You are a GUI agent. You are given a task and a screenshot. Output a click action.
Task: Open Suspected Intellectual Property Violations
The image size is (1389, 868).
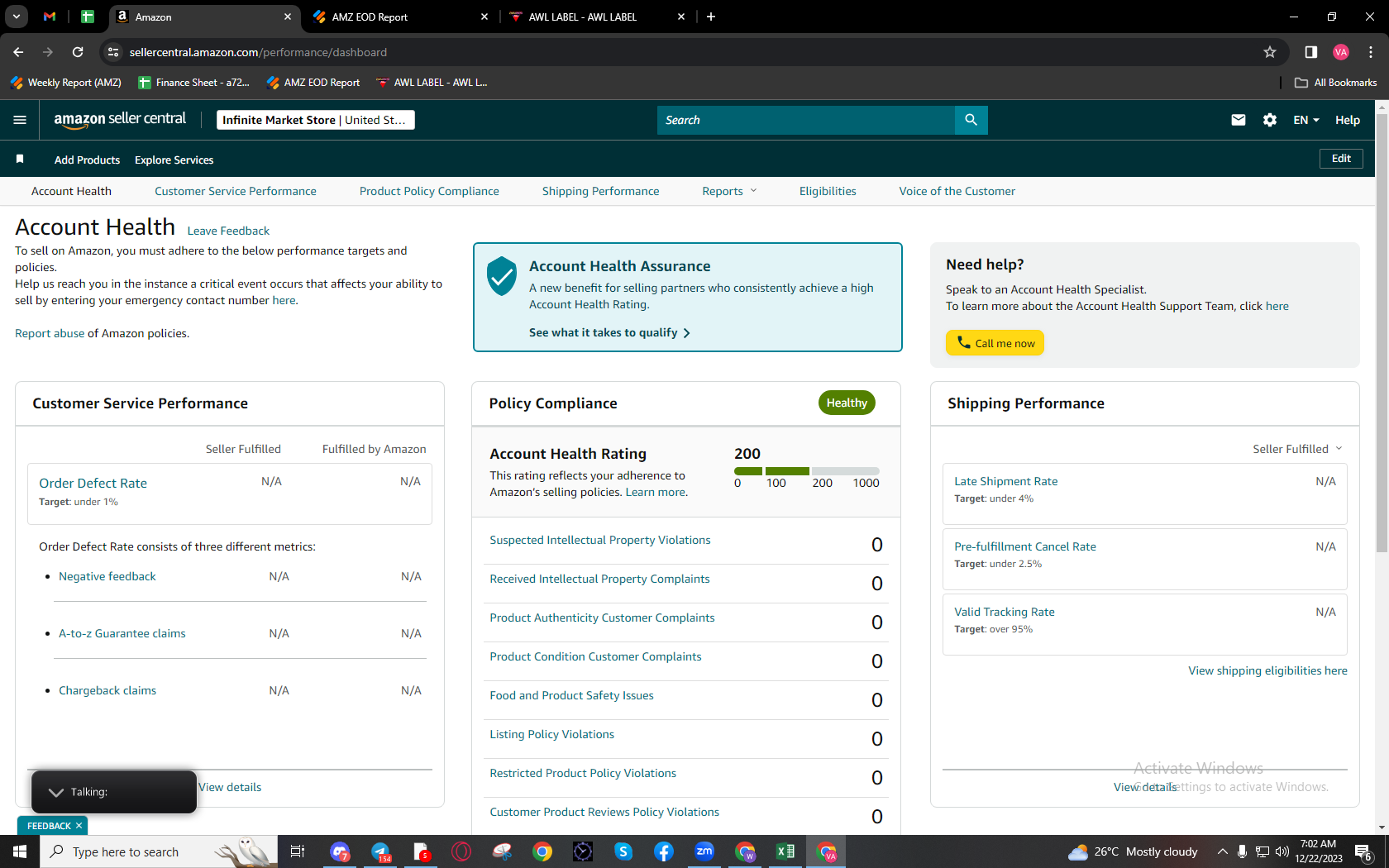(x=600, y=540)
